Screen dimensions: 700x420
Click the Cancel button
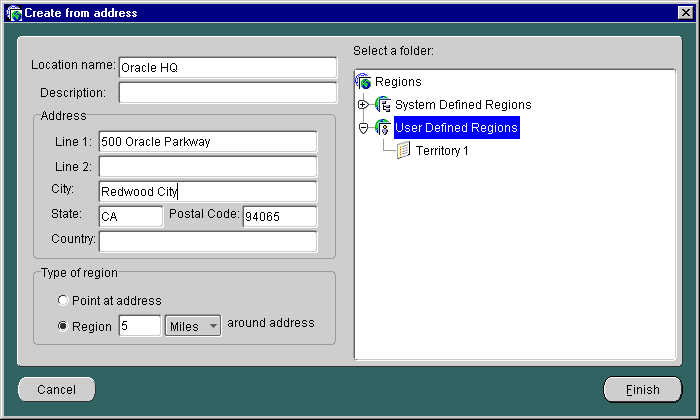tap(57, 390)
